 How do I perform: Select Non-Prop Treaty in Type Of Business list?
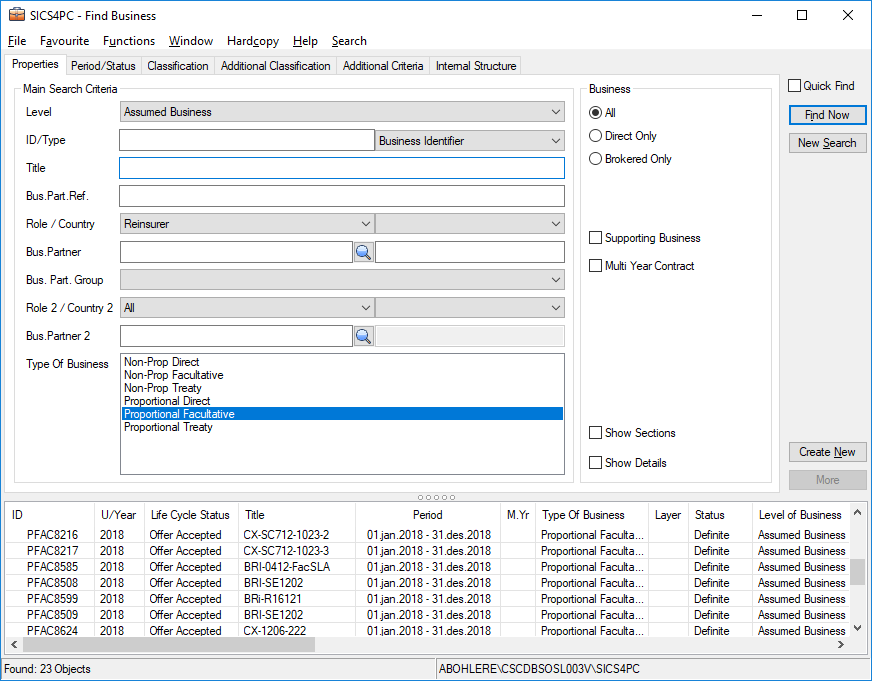pos(163,388)
